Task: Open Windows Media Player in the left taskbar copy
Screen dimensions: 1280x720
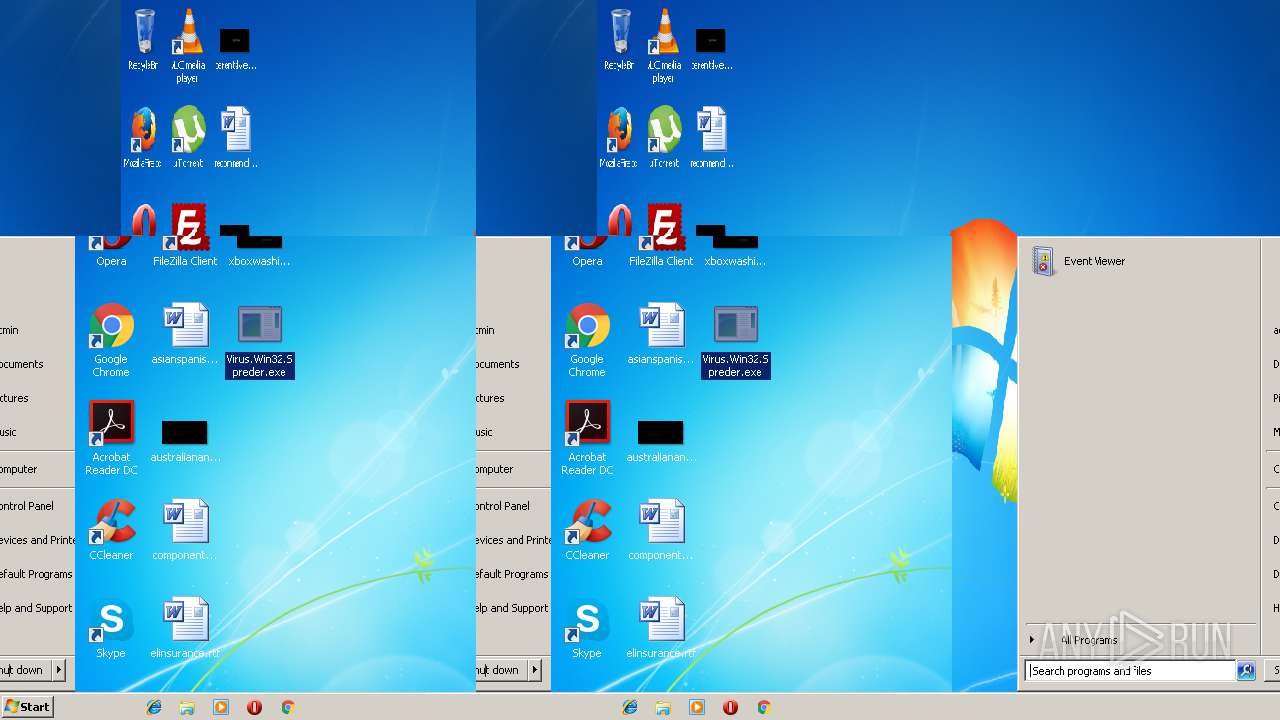Action: point(221,707)
